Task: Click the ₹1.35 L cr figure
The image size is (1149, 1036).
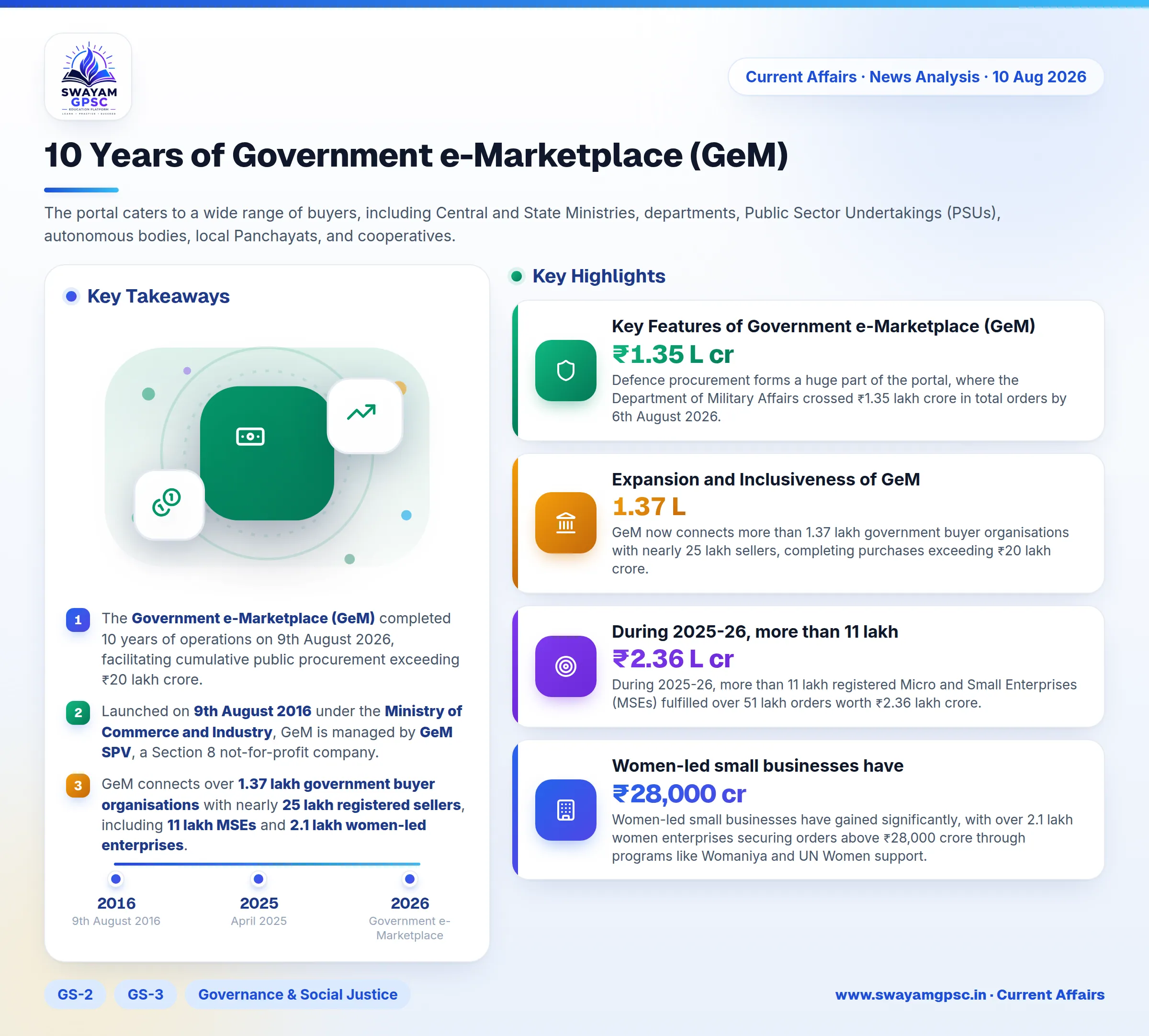Action: 673,355
